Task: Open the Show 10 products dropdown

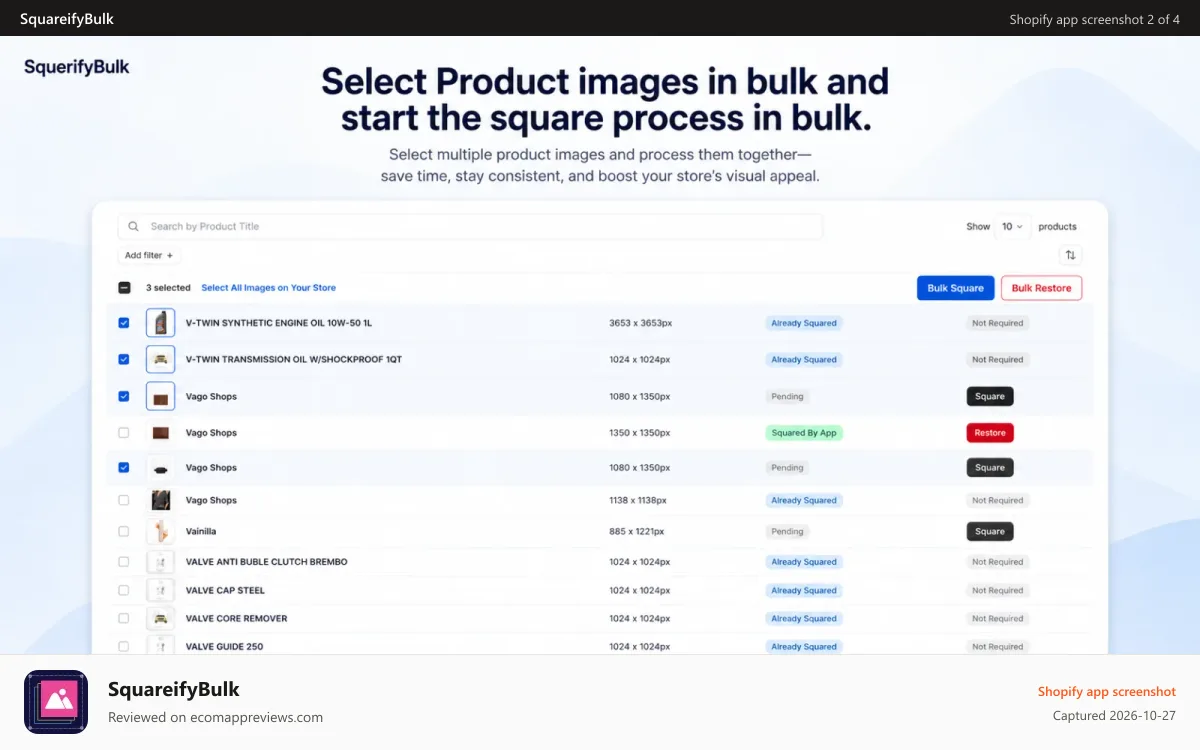Action: click(x=1013, y=227)
